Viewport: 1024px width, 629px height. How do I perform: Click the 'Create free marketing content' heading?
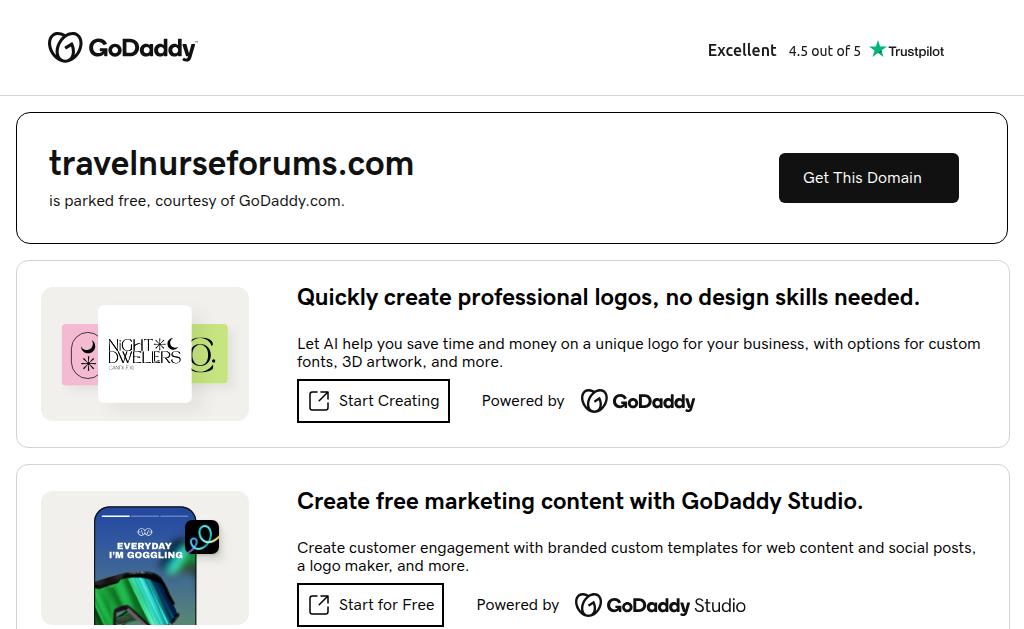click(580, 501)
